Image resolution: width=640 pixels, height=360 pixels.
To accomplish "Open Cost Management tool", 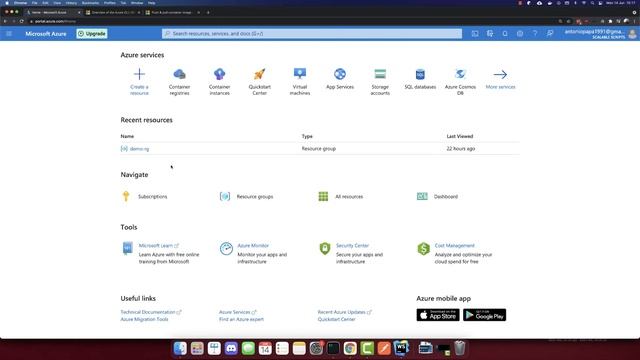I will (454, 245).
